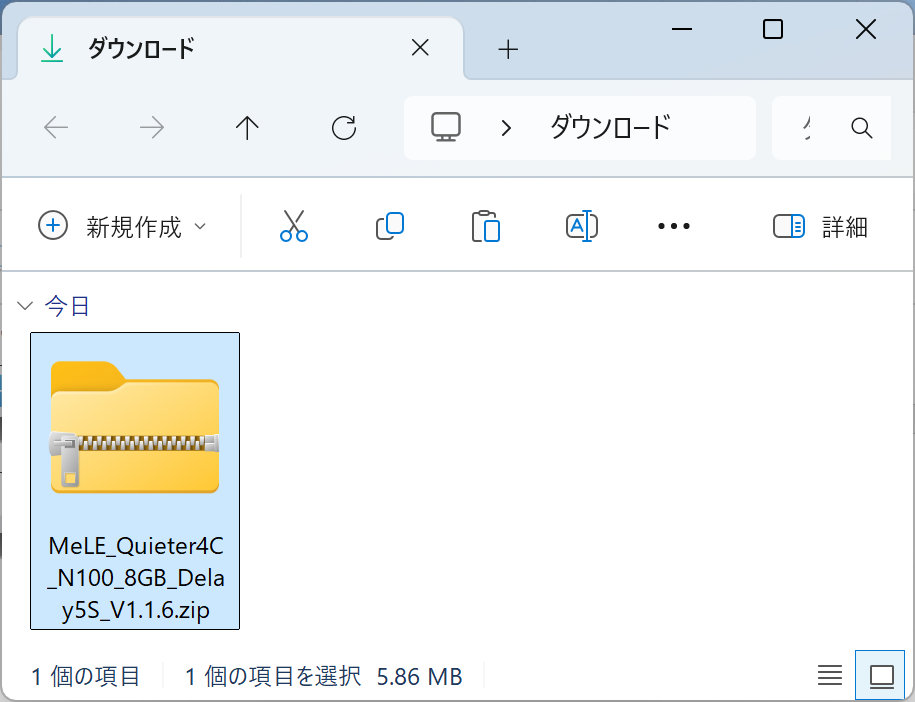
Task: Navigate up one folder level
Action: (247, 128)
